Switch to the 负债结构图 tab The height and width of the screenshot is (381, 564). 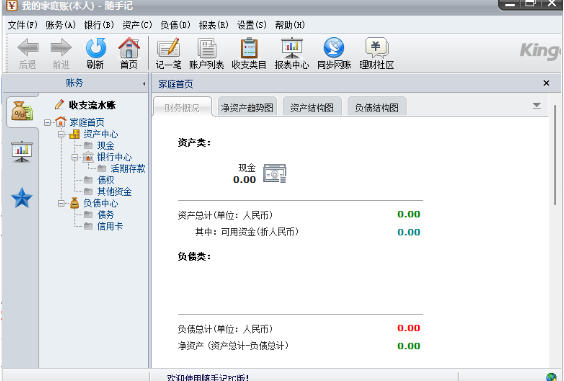coord(377,107)
